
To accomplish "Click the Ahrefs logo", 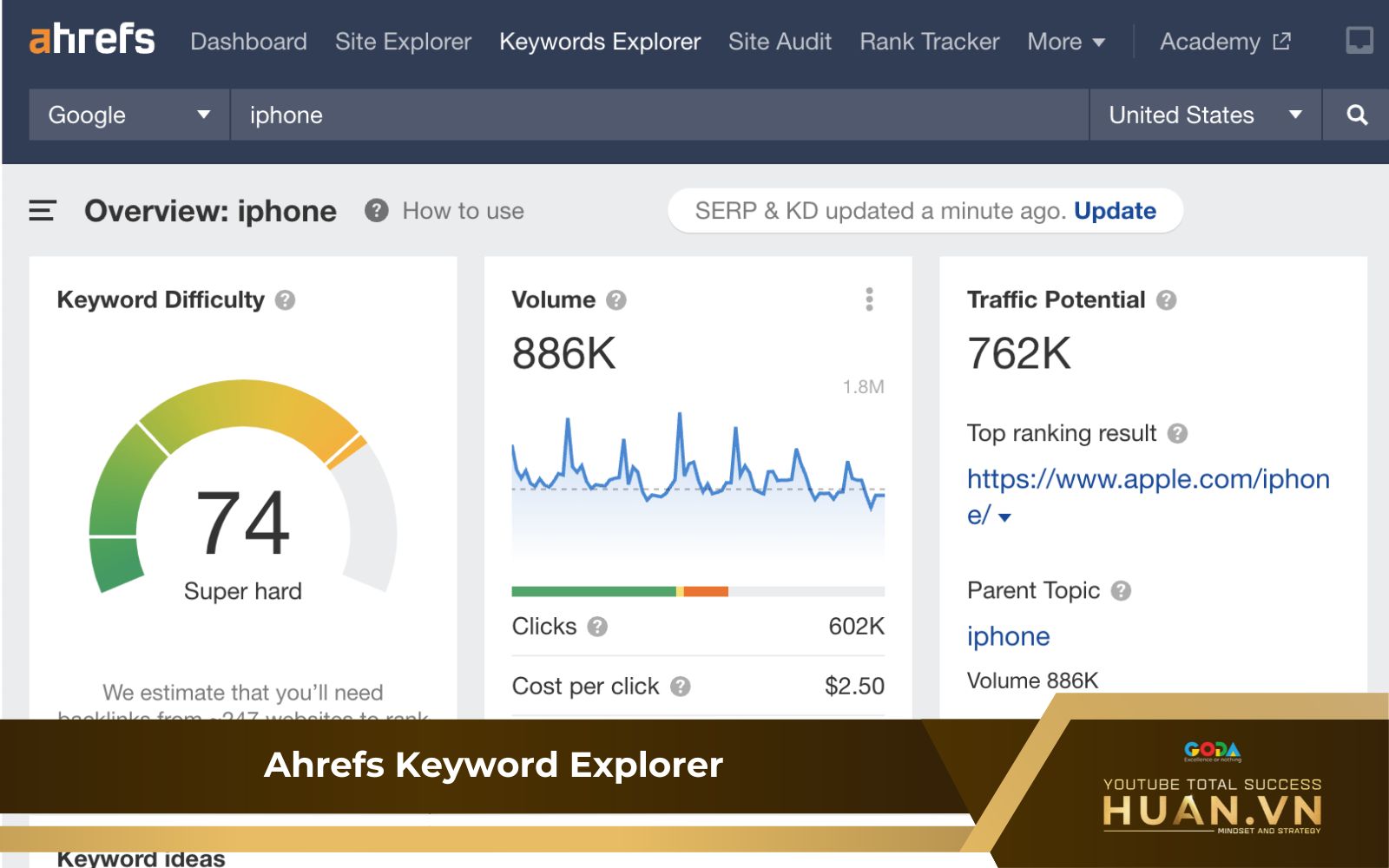I will tap(92, 40).
